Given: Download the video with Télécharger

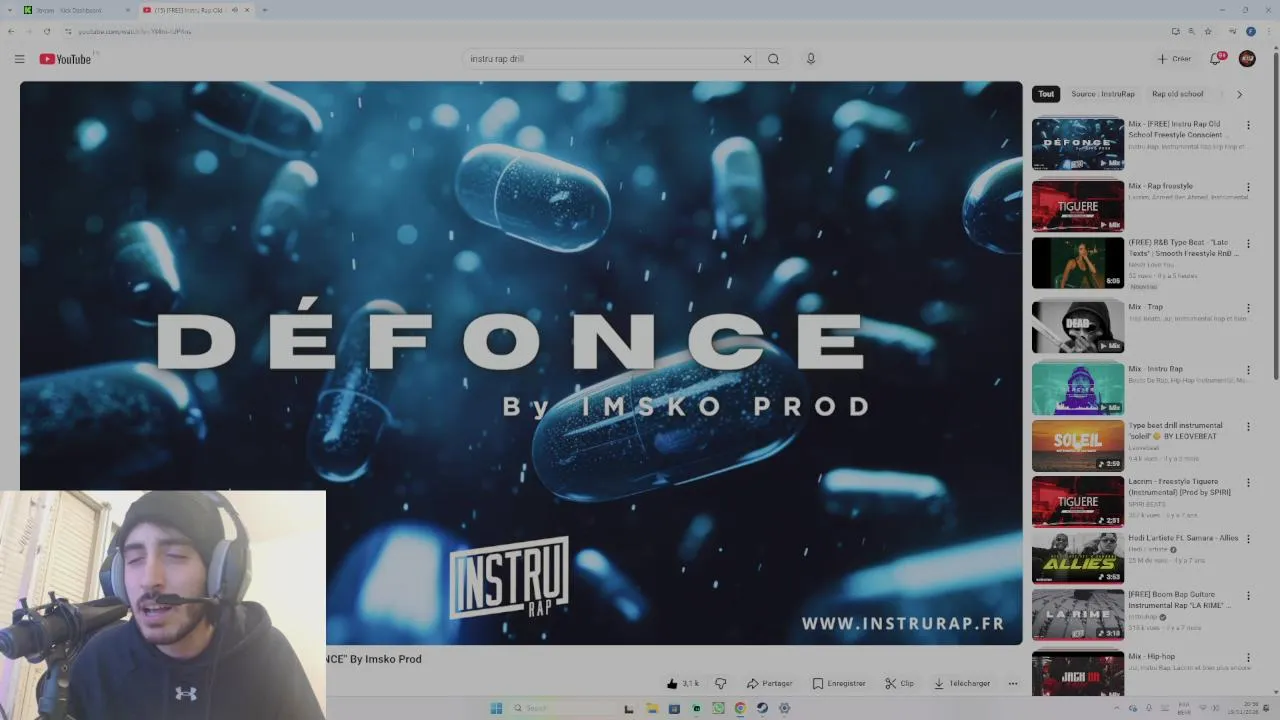Looking at the screenshot, I should [x=961, y=684].
